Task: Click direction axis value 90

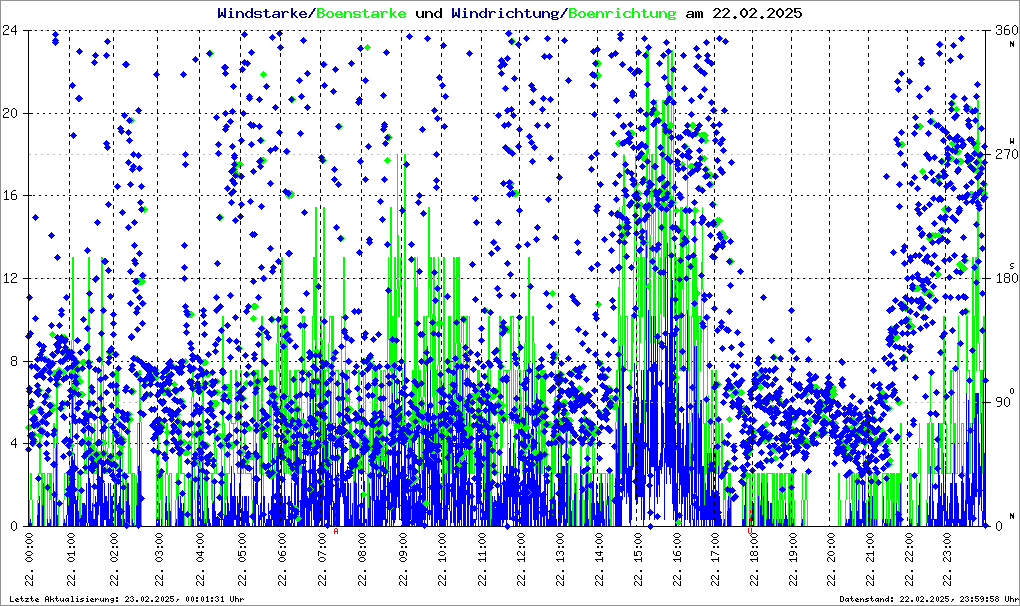Action: [1003, 402]
